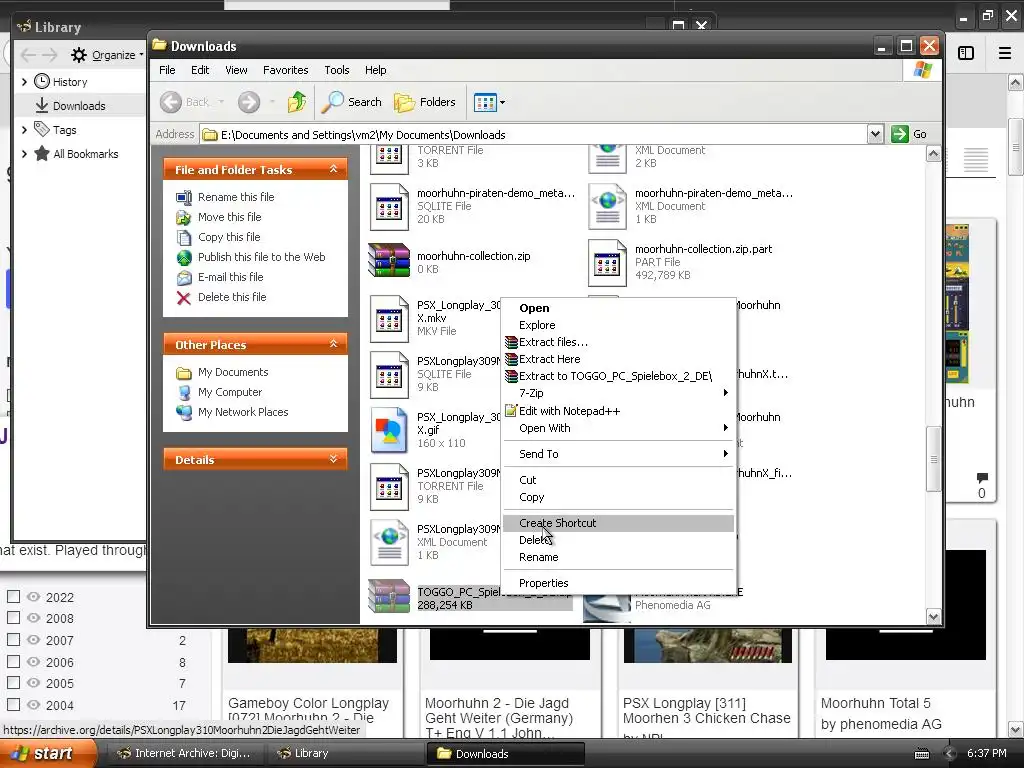Click E-mail this file task

231,277
